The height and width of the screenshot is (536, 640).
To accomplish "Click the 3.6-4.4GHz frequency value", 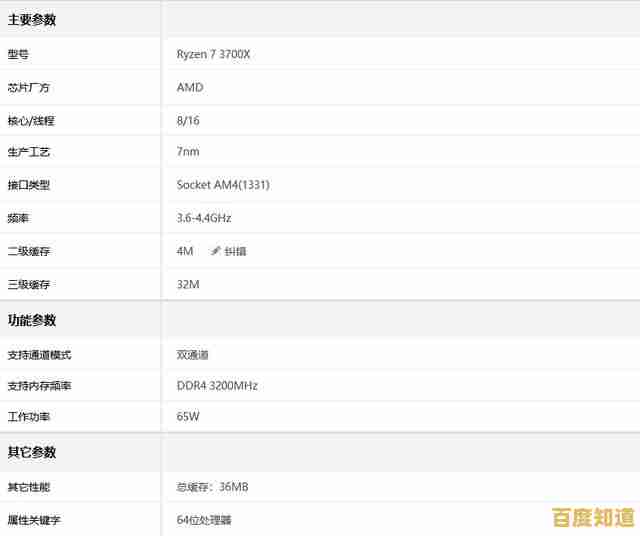I will tap(204, 218).
